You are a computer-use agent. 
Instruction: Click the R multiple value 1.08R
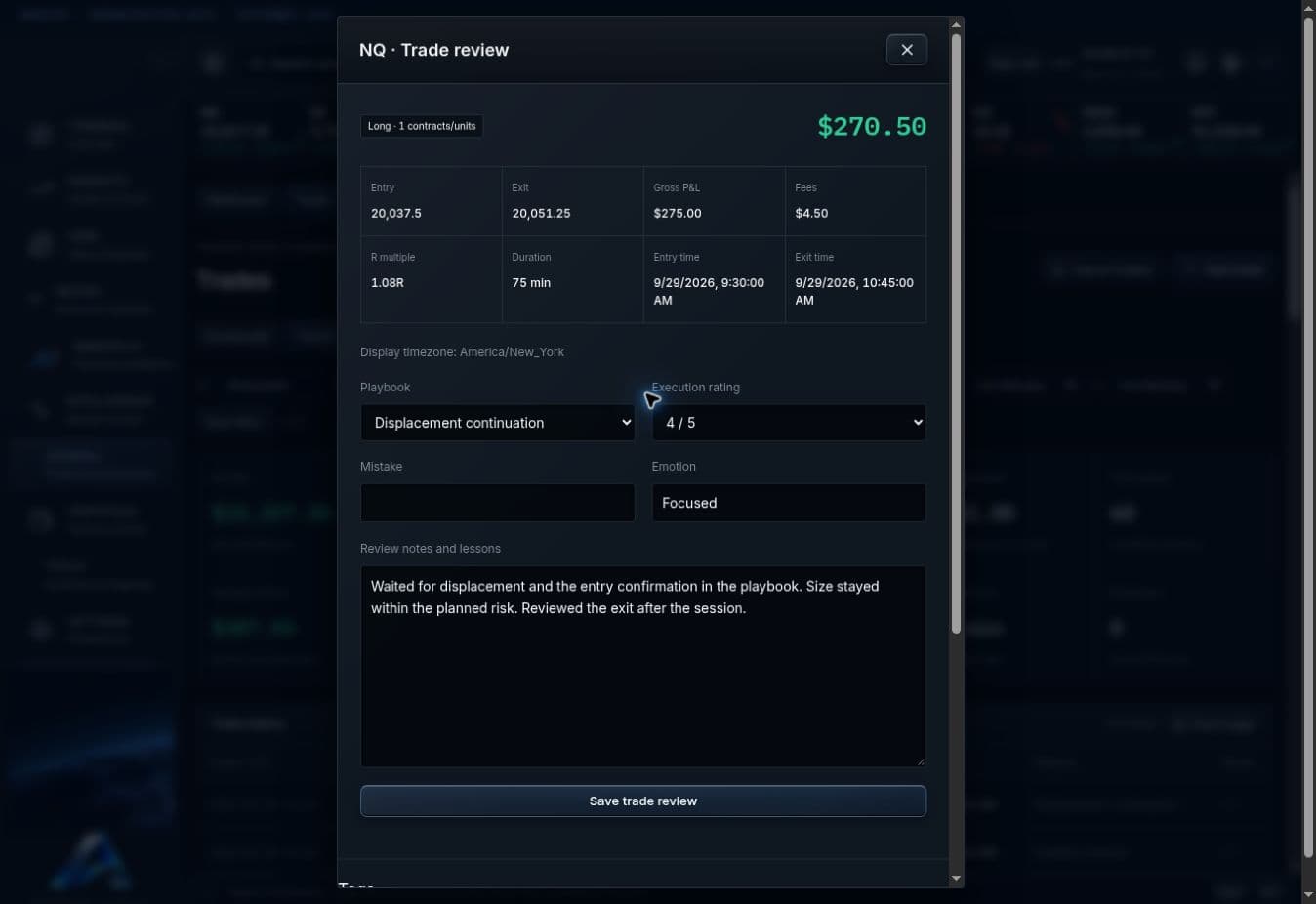coord(388,282)
